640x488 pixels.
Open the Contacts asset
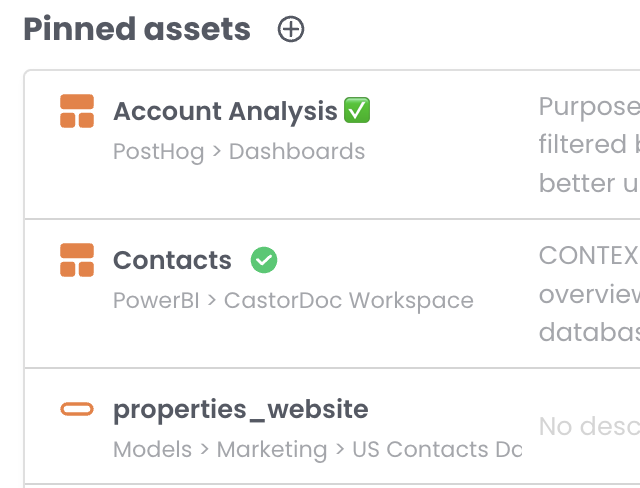tap(172, 260)
